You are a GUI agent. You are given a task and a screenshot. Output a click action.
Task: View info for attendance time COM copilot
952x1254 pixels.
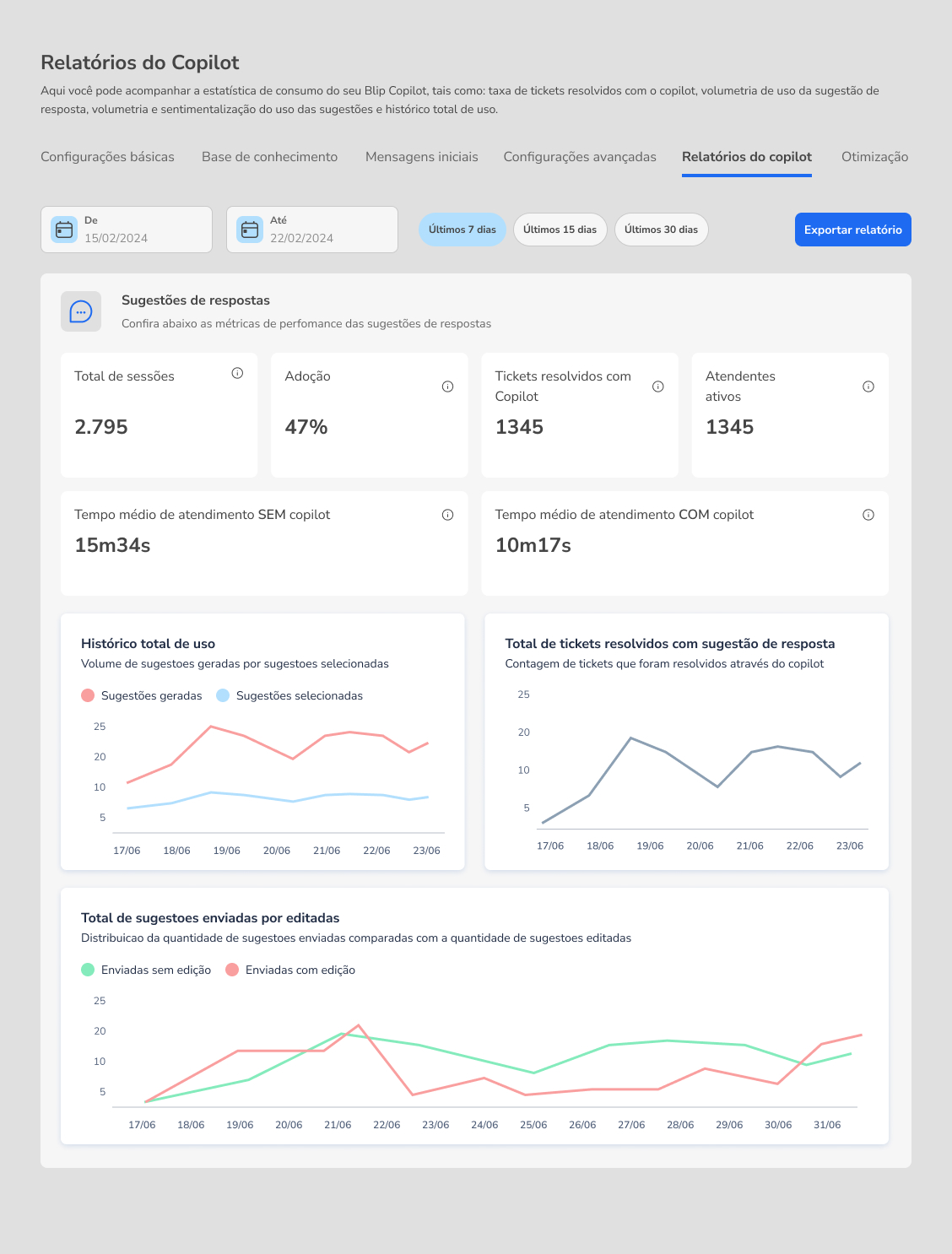pos(868,515)
